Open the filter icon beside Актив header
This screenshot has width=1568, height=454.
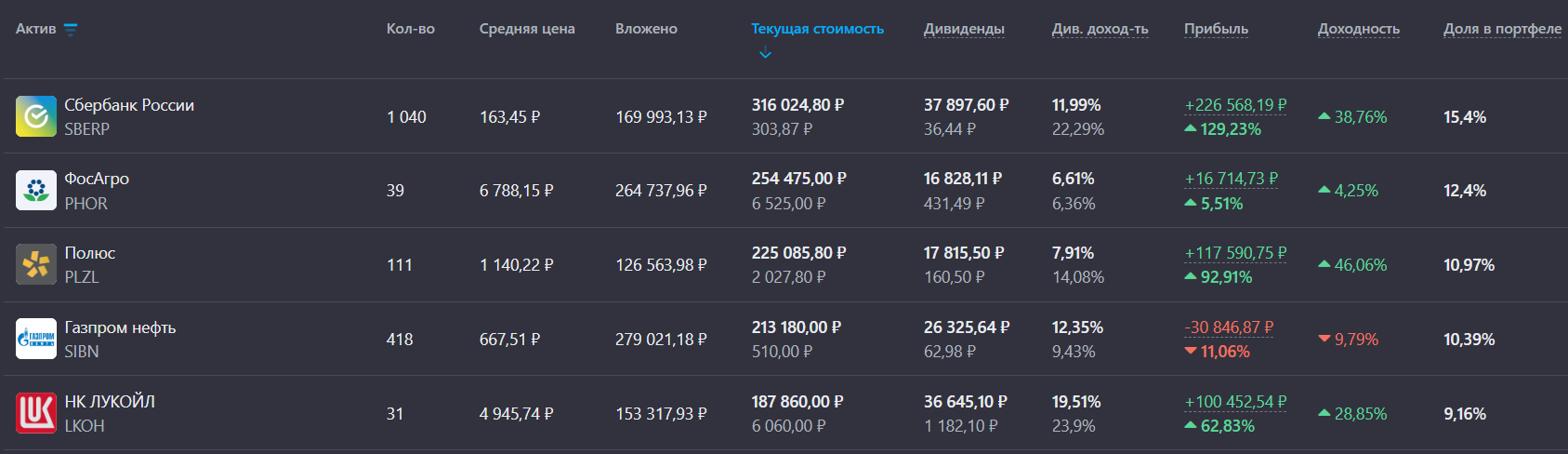[71, 29]
